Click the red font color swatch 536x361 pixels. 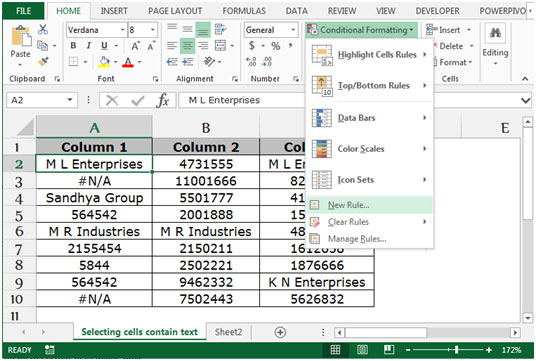(x=128, y=62)
